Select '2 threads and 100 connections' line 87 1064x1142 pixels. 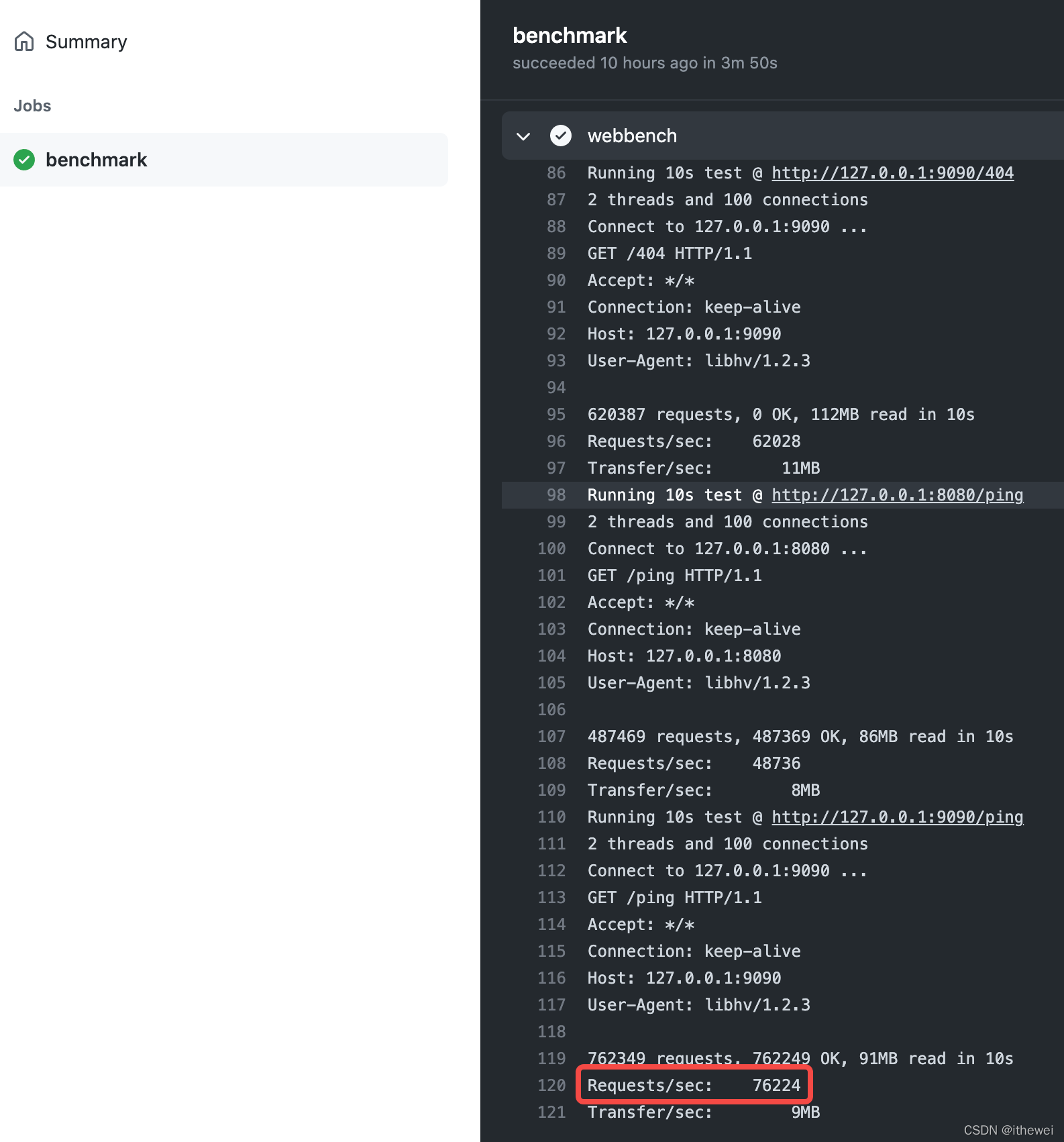[727, 200]
